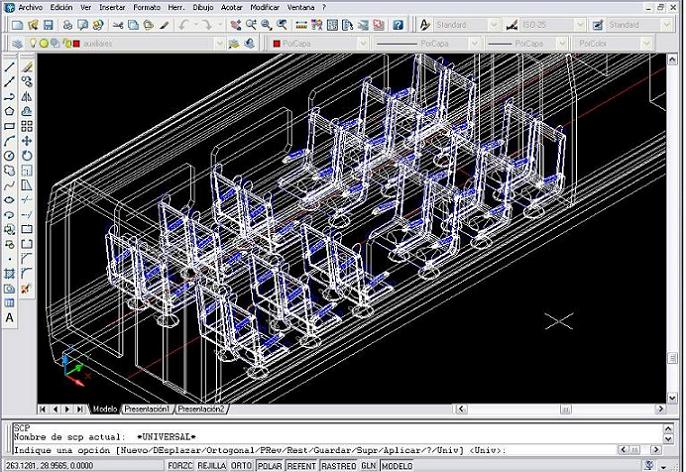The height and width of the screenshot is (472, 686).
Task: Open the Modificar menu
Action: 265,6
